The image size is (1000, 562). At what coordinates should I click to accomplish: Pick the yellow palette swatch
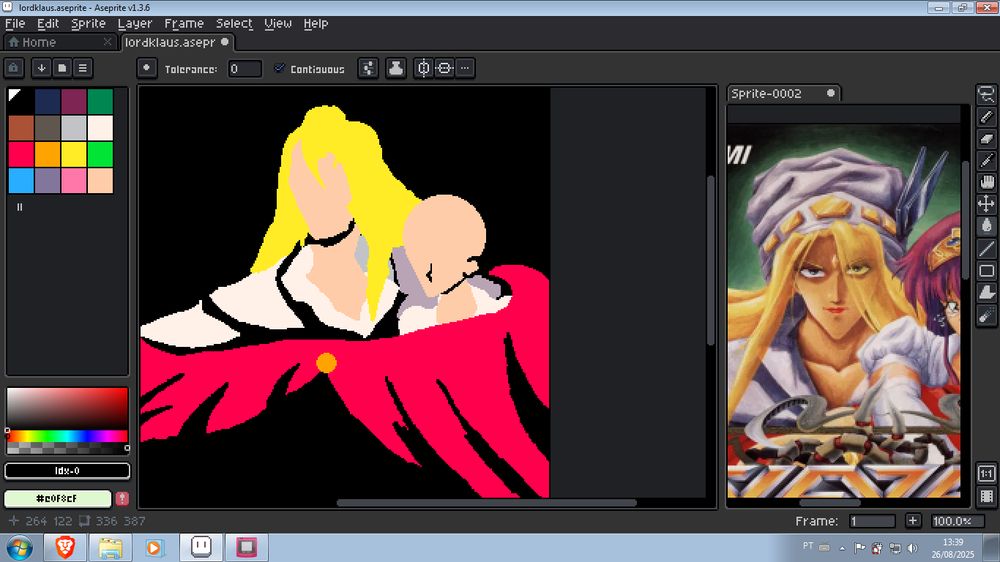pyautogui.click(x=74, y=154)
